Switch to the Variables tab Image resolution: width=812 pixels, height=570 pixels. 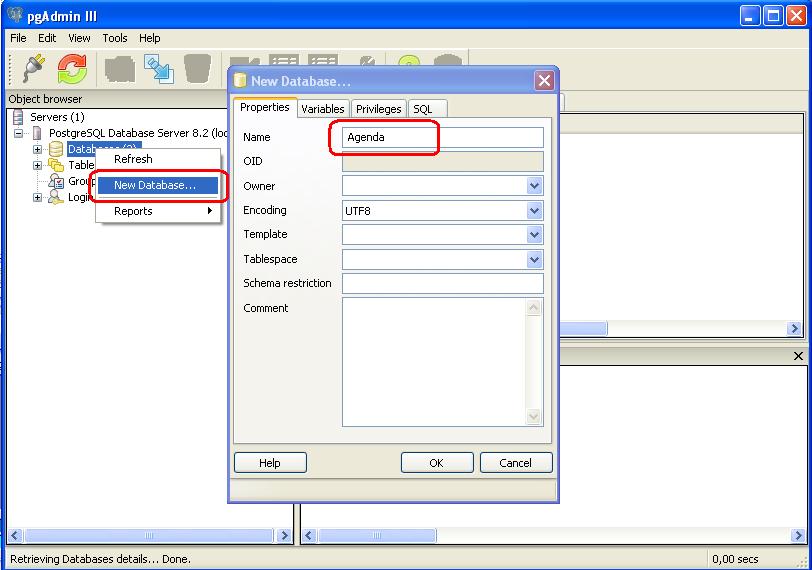(323, 109)
